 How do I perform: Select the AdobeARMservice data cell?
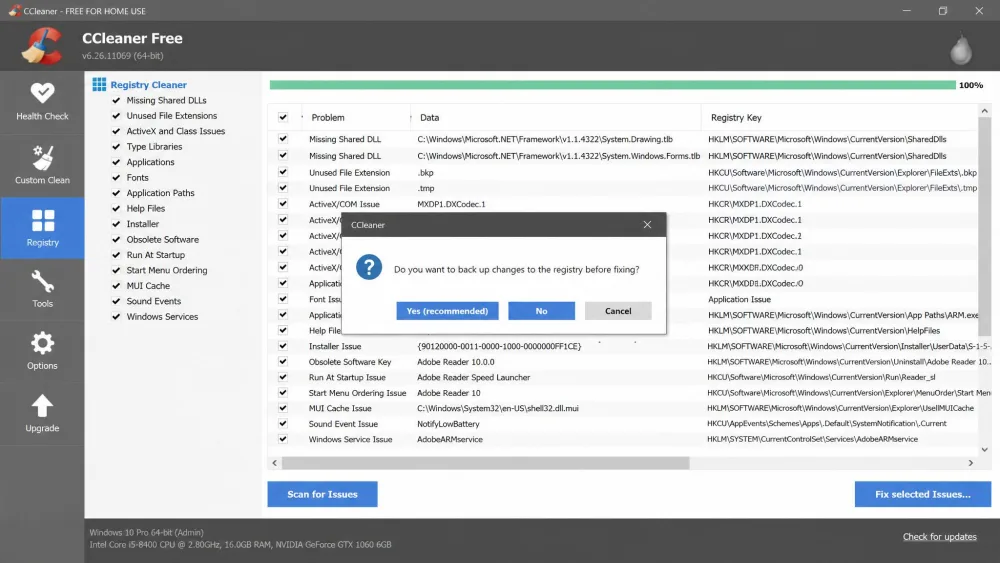coord(450,439)
